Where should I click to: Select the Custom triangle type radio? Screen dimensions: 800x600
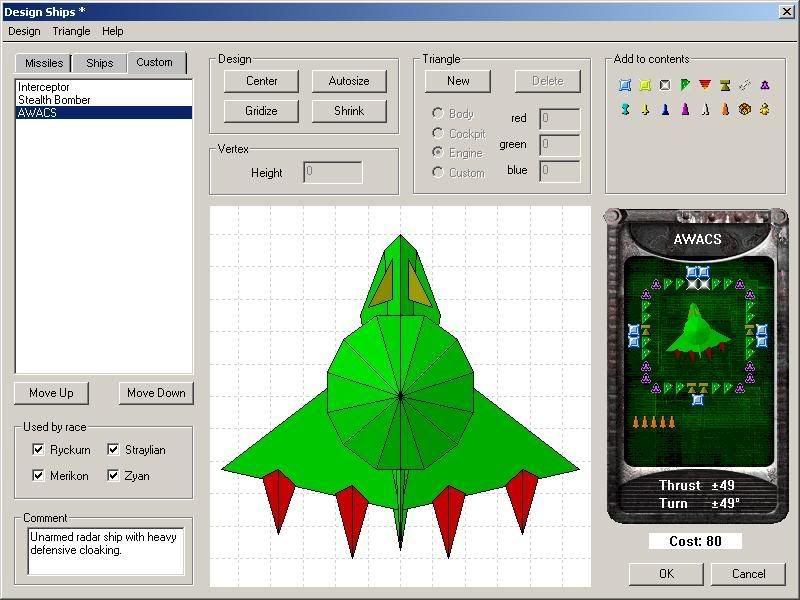click(x=437, y=172)
